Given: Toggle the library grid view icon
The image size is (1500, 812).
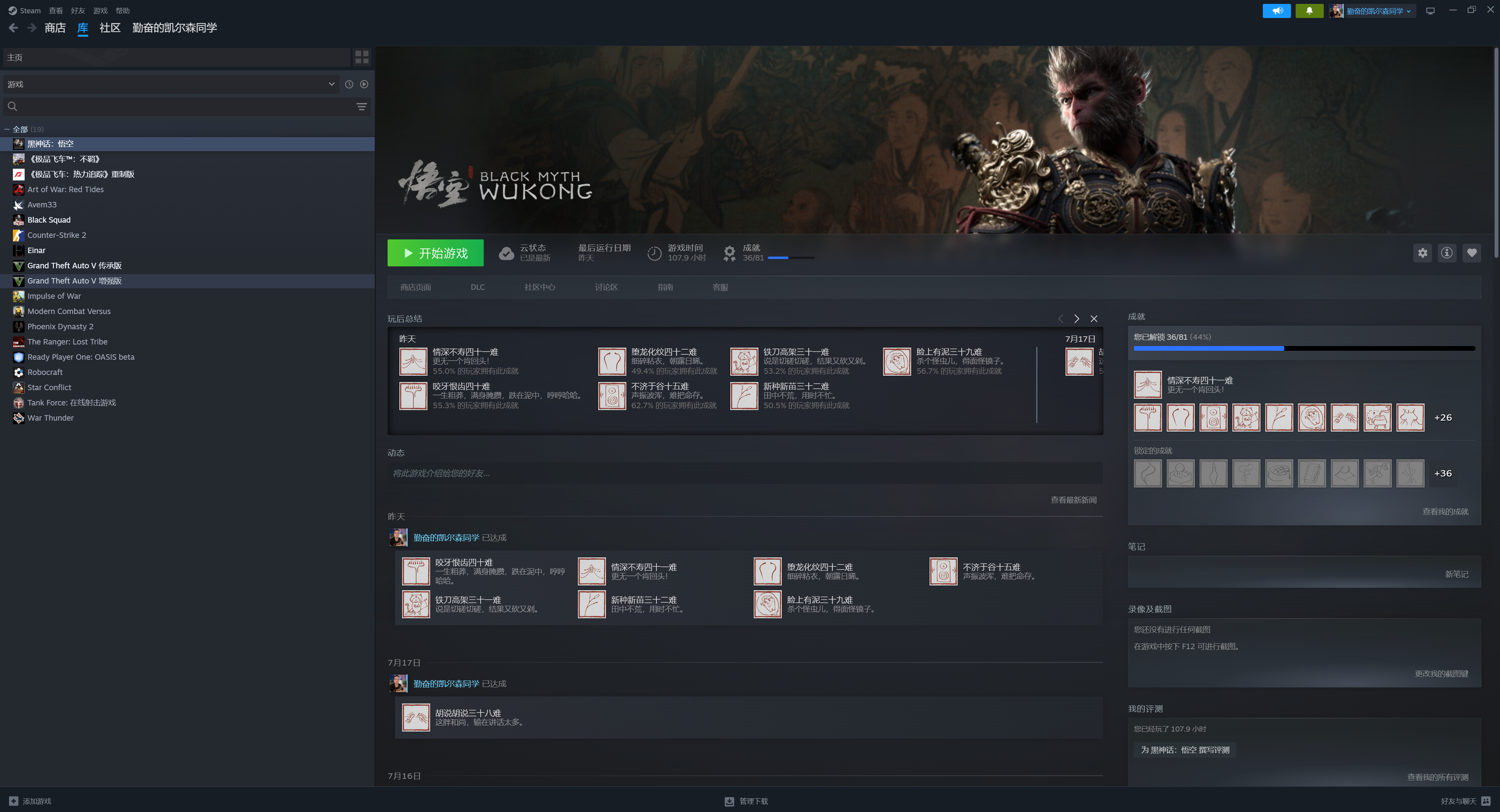Looking at the screenshot, I should (361, 57).
